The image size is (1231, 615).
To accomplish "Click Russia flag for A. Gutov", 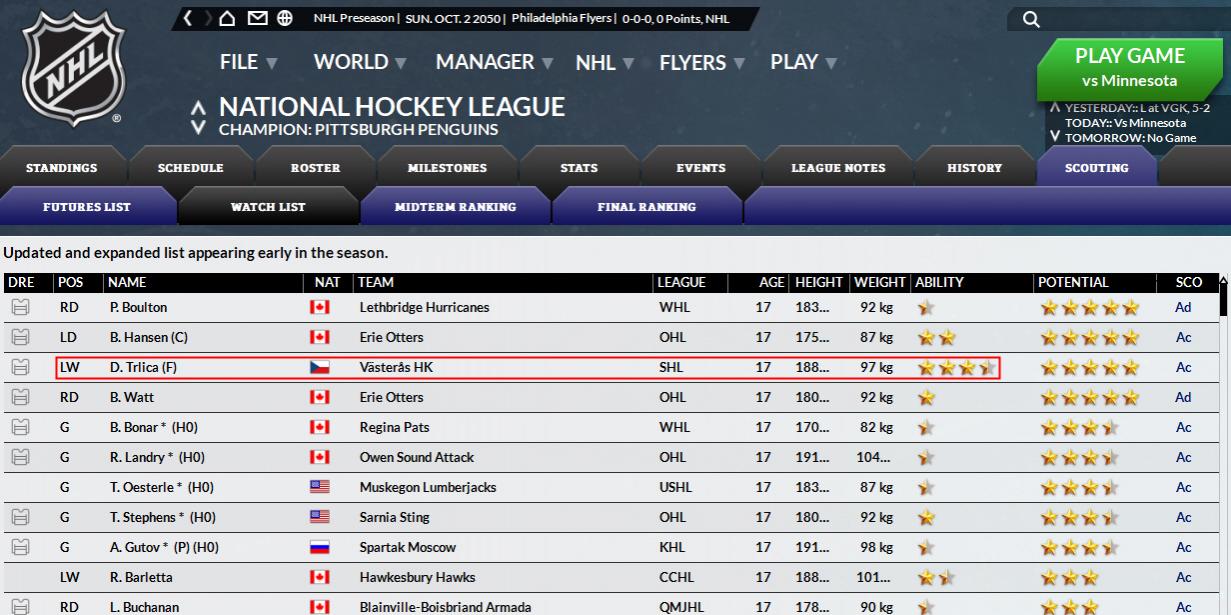I will 320,547.
